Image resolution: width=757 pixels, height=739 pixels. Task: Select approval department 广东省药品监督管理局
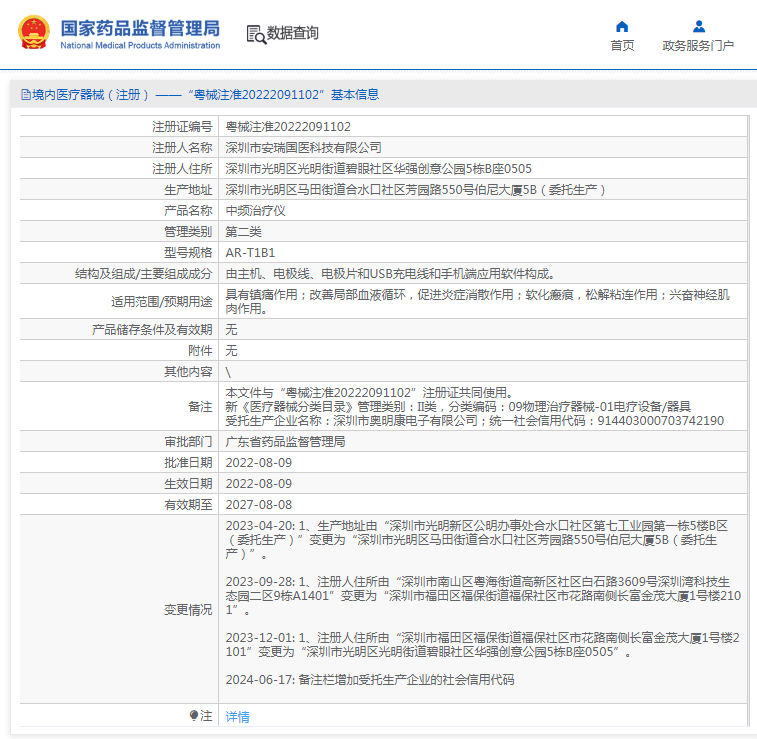point(285,442)
